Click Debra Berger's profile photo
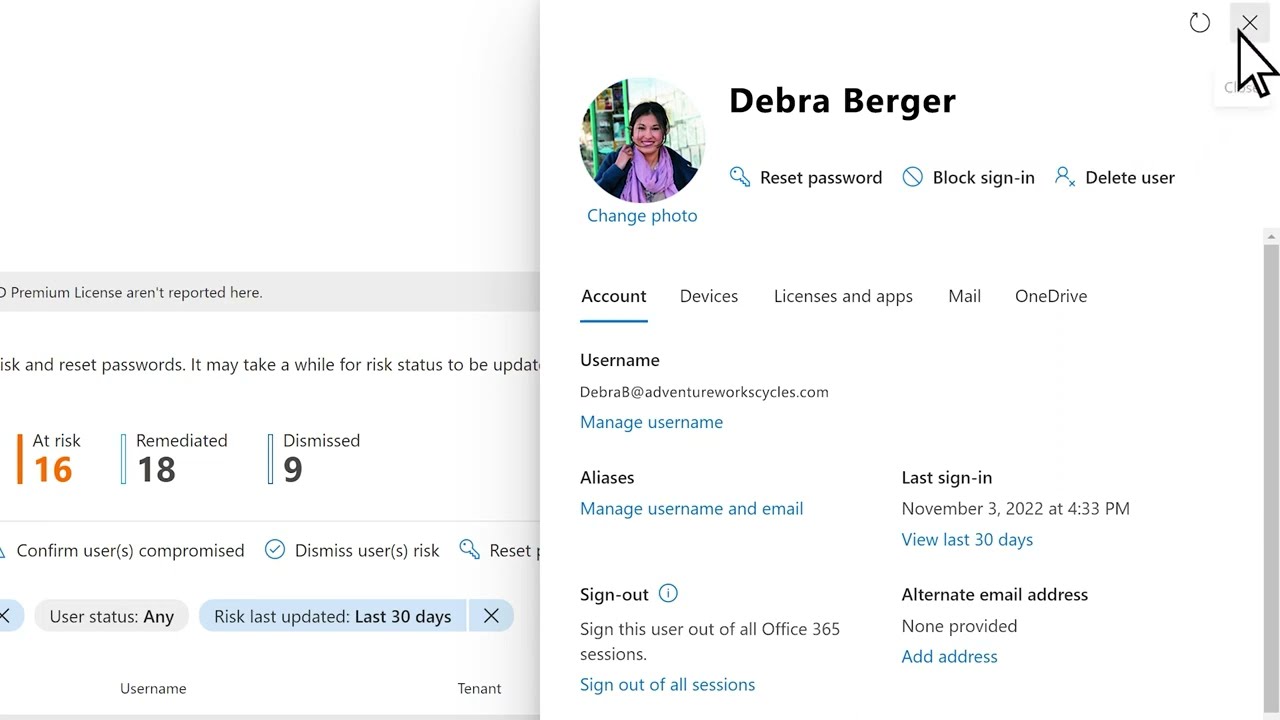The width and height of the screenshot is (1280, 720). point(642,140)
